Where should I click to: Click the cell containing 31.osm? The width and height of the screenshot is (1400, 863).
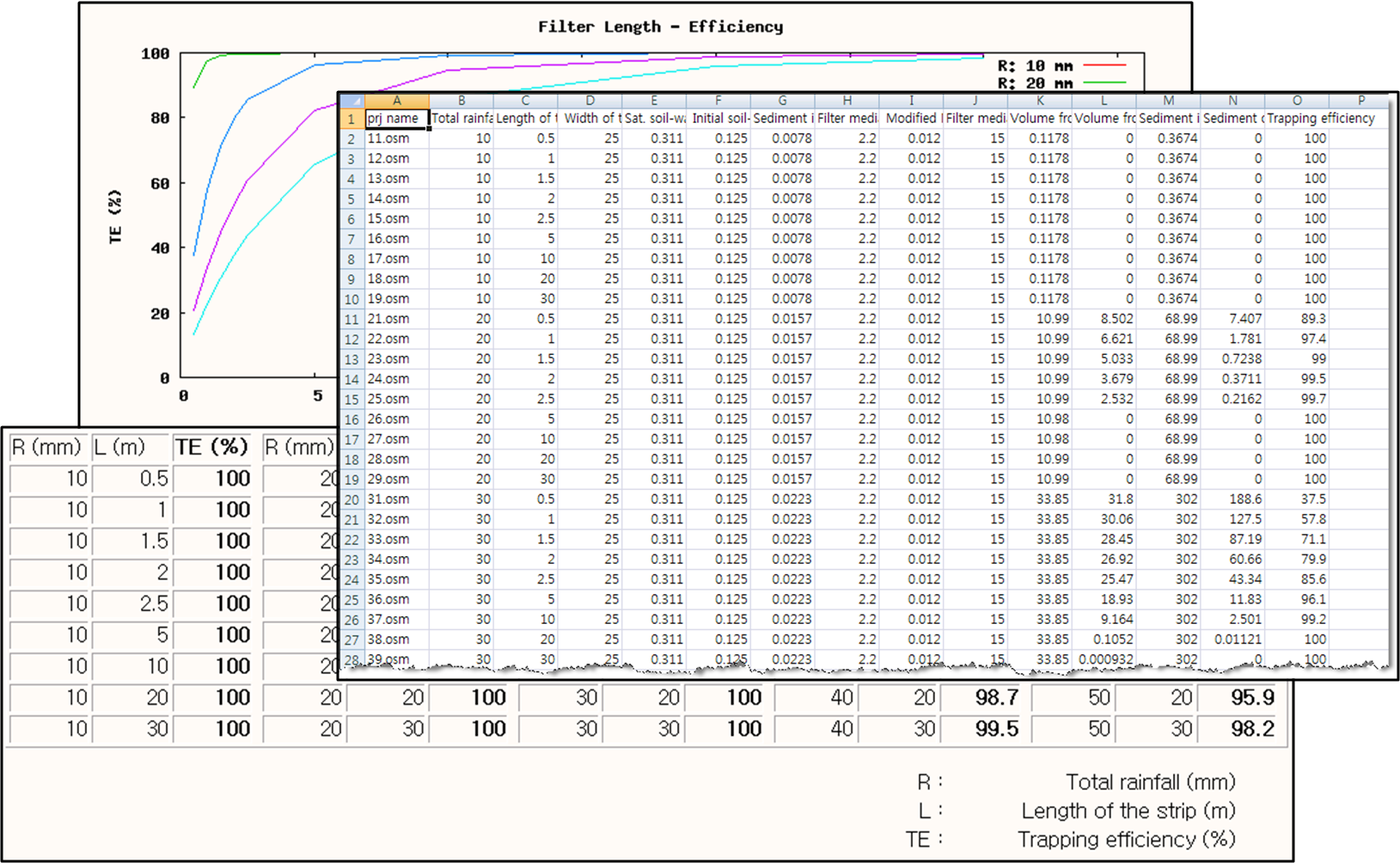pyautogui.click(x=396, y=499)
